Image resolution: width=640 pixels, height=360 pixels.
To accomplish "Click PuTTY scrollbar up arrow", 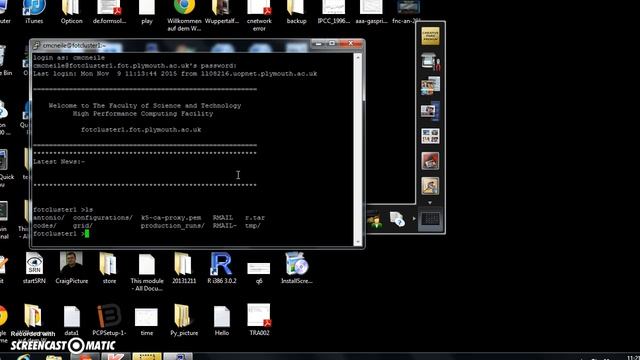I will click(x=358, y=58).
